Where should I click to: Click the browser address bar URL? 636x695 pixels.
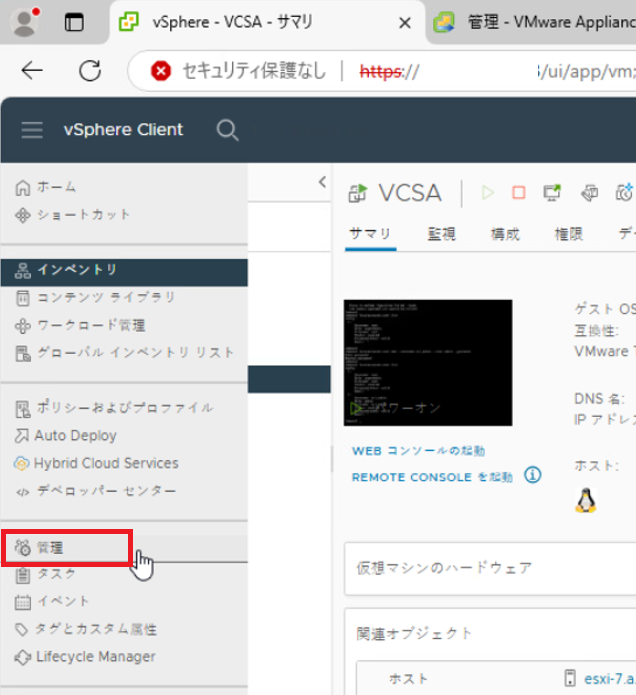coord(497,71)
